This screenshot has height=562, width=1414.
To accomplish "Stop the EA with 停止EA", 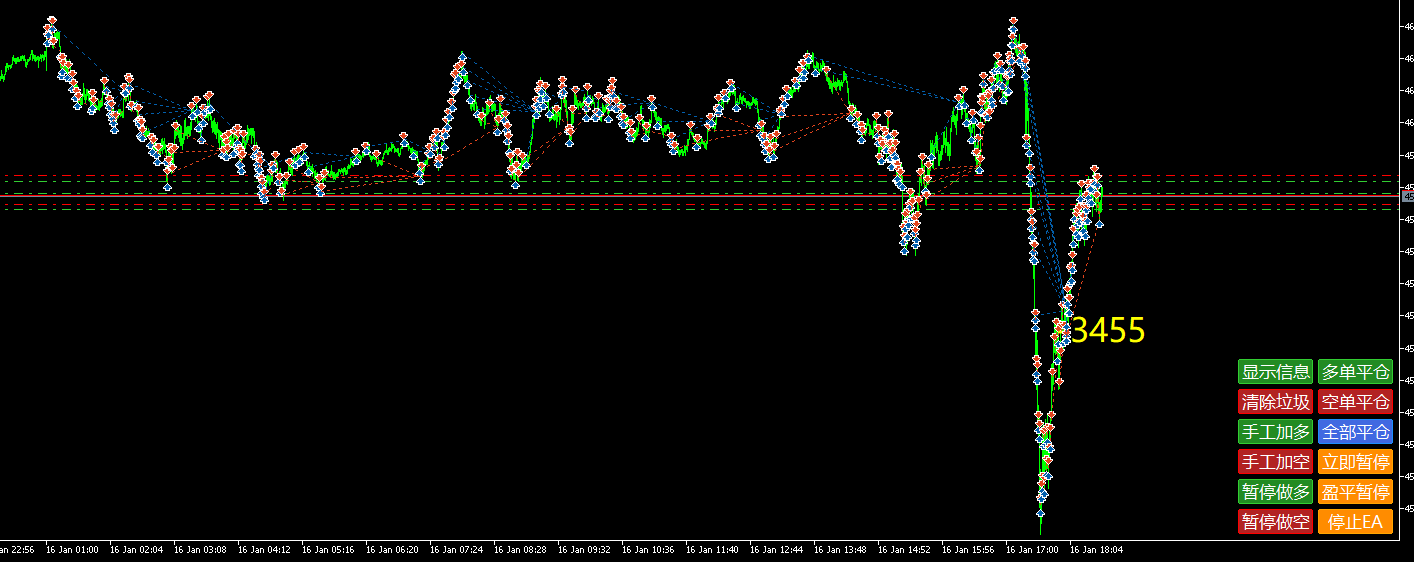I will [x=1355, y=522].
